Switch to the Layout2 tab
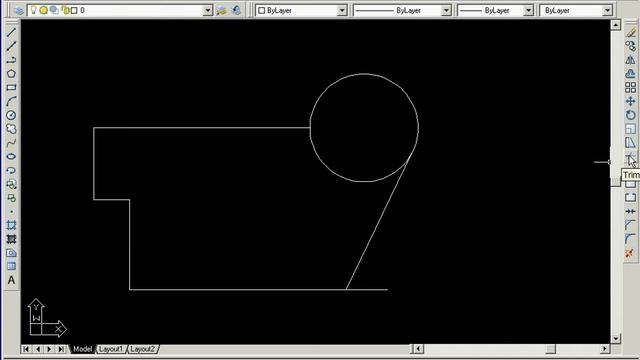Image resolution: width=640 pixels, height=360 pixels. (x=142, y=349)
